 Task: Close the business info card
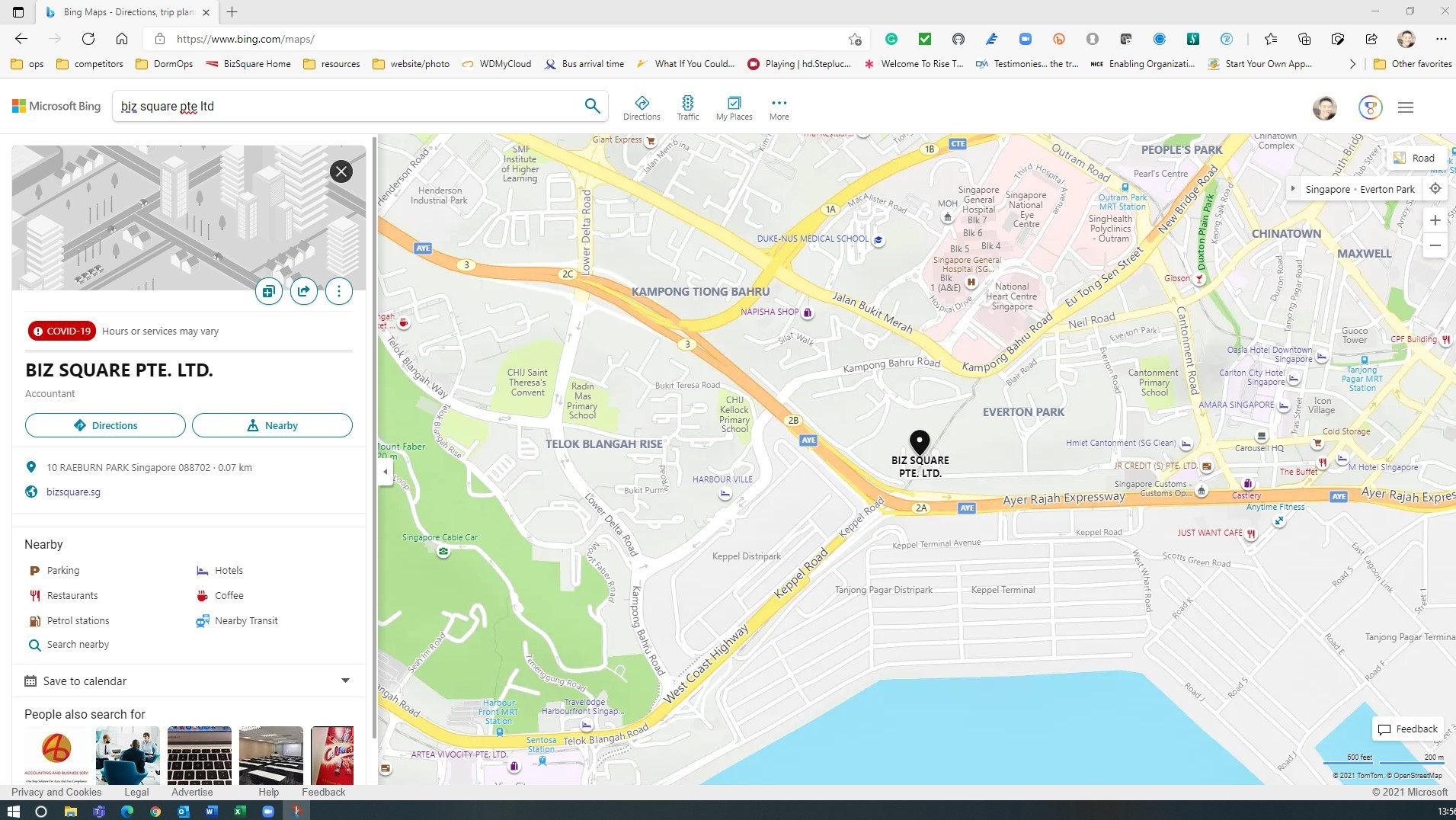point(341,171)
